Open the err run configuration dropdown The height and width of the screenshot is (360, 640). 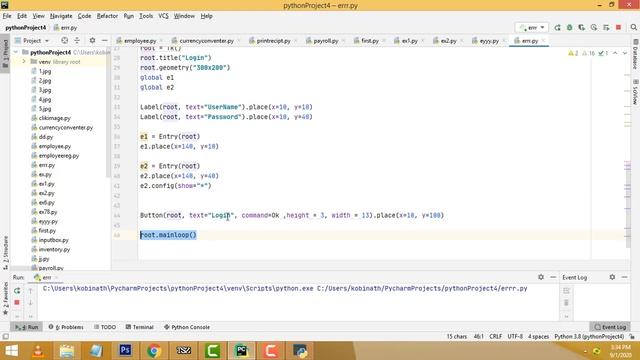click(x=532, y=27)
